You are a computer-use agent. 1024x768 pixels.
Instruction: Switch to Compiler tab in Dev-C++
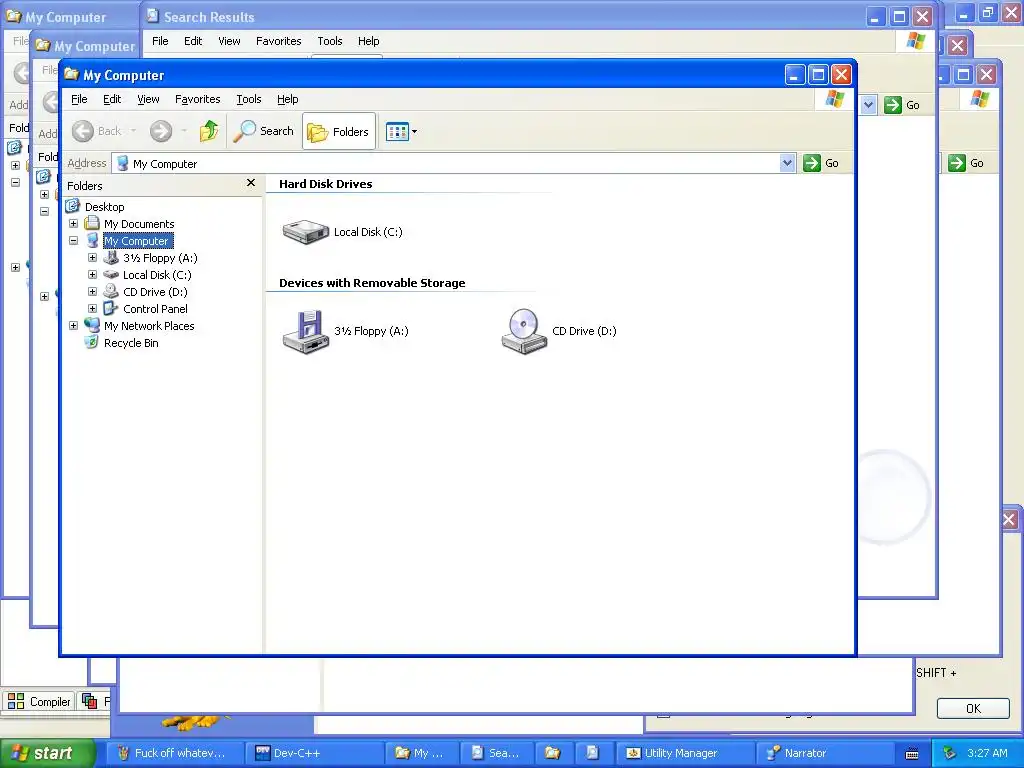[x=39, y=701]
